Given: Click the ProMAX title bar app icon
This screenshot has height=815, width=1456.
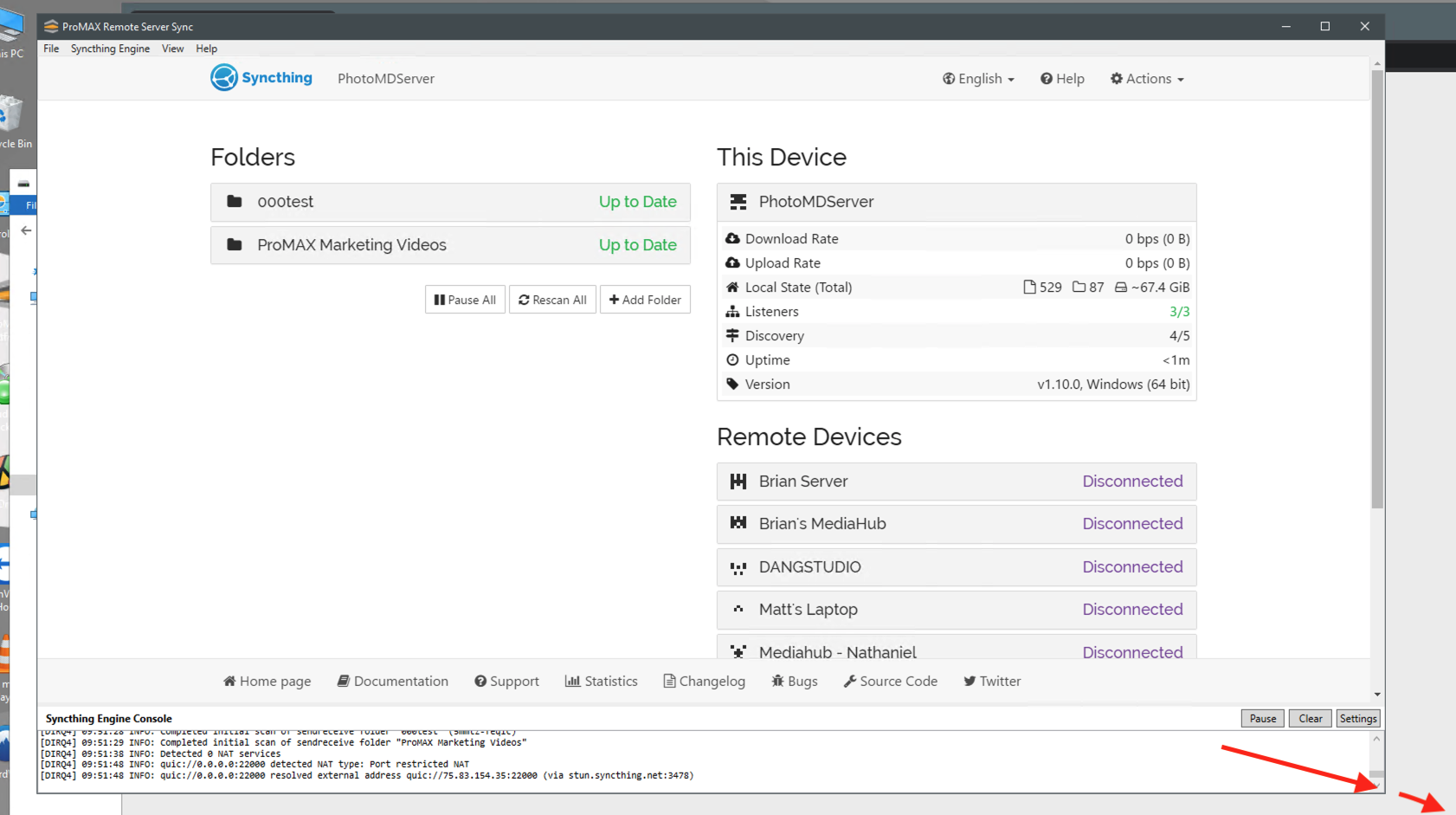Looking at the screenshot, I should coord(51,27).
